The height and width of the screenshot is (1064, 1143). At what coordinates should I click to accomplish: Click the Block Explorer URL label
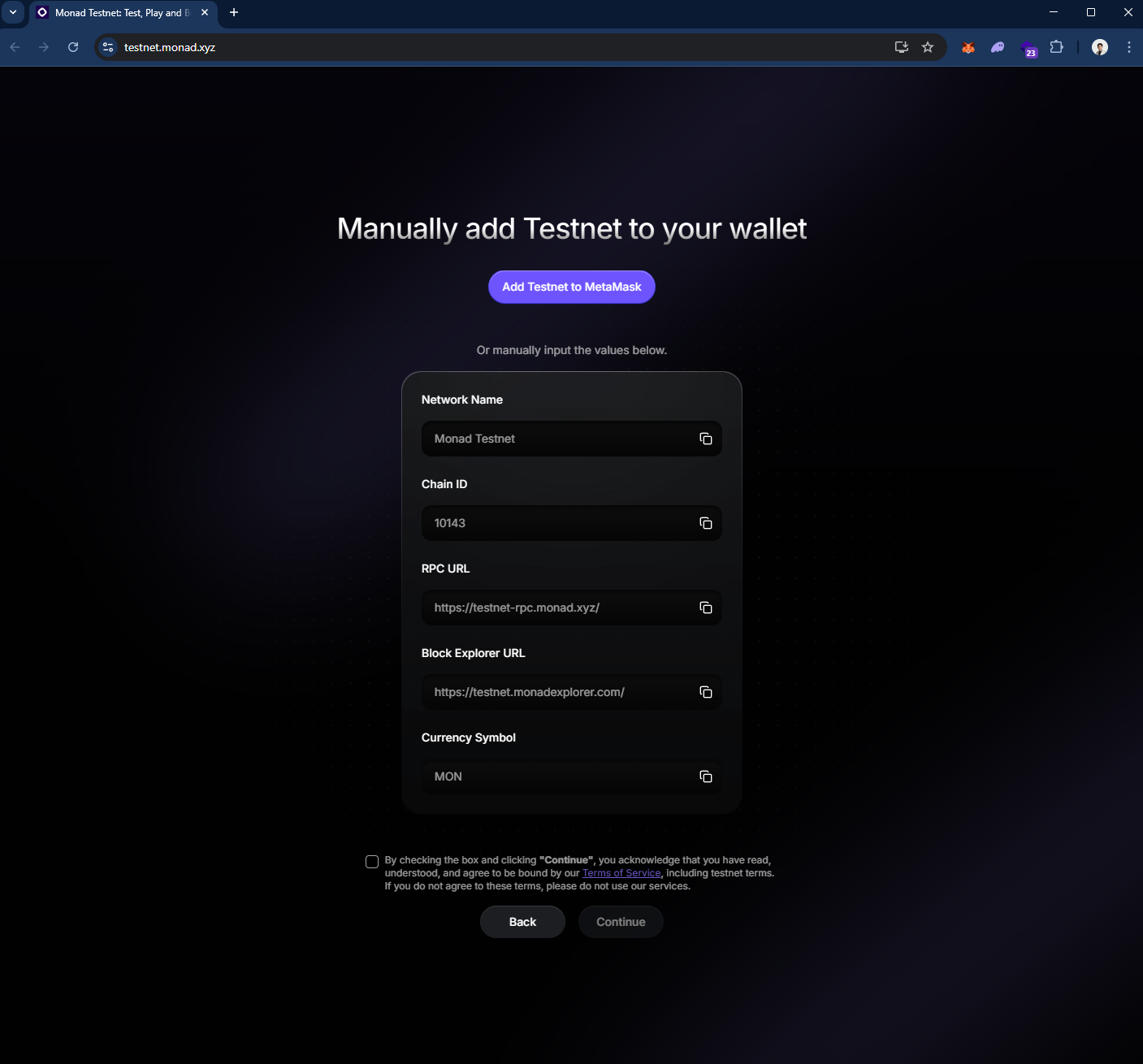(474, 653)
